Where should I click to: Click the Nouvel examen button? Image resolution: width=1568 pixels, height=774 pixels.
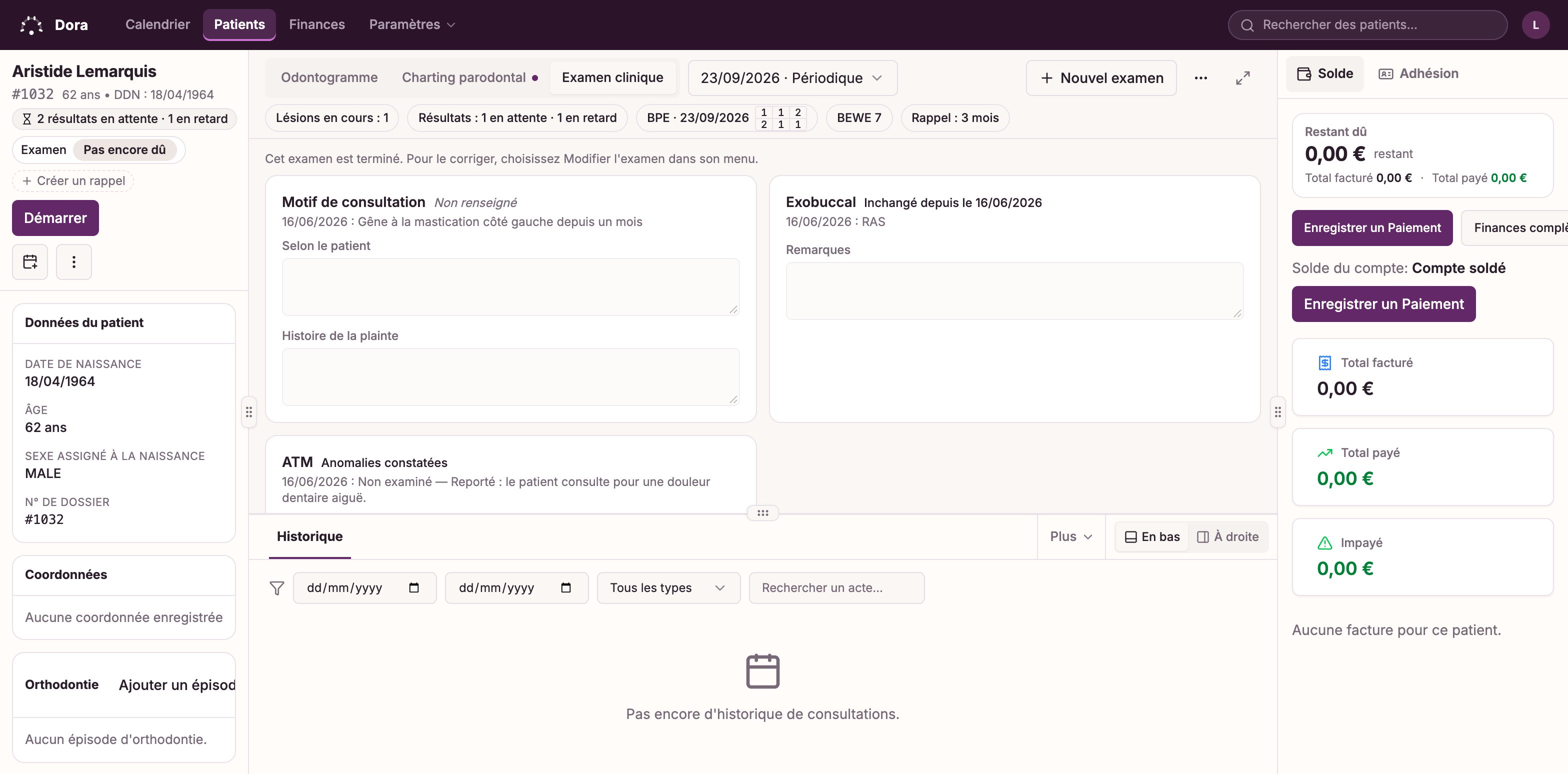point(1101,78)
